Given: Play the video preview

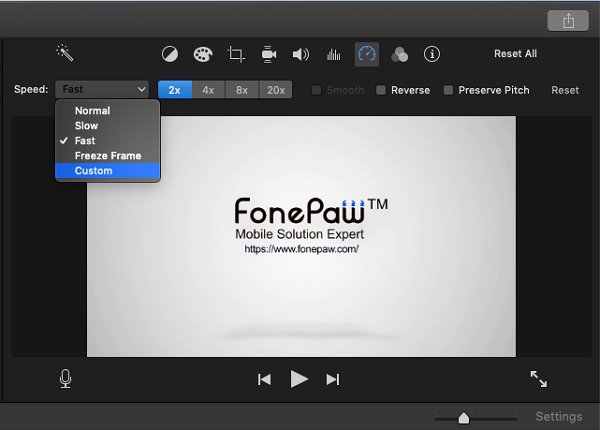Looking at the screenshot, I should coord(299,379).
